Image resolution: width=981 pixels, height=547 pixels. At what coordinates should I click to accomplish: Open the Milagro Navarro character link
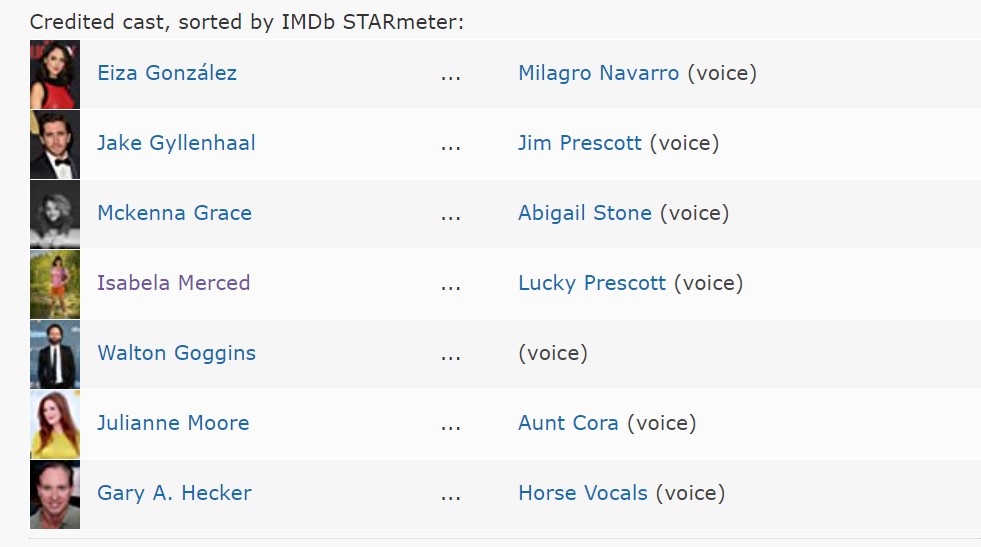(x=598, y=73)
